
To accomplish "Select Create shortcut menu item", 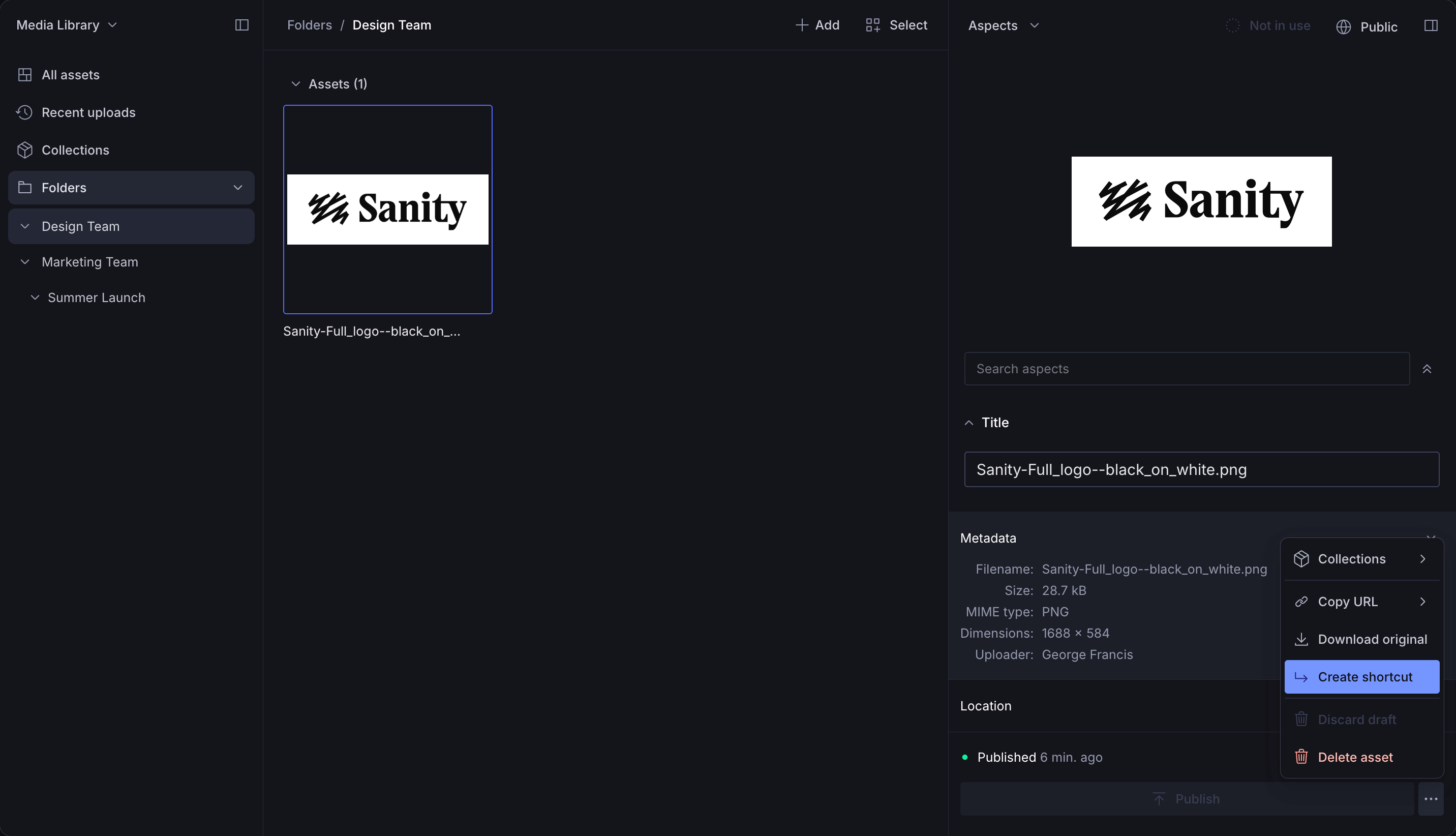I will coord(1361,677).
